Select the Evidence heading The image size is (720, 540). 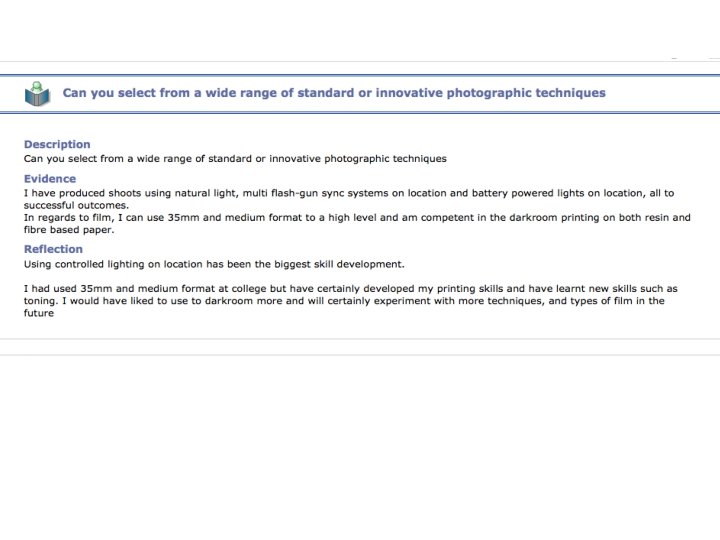(x=50, y=179)
